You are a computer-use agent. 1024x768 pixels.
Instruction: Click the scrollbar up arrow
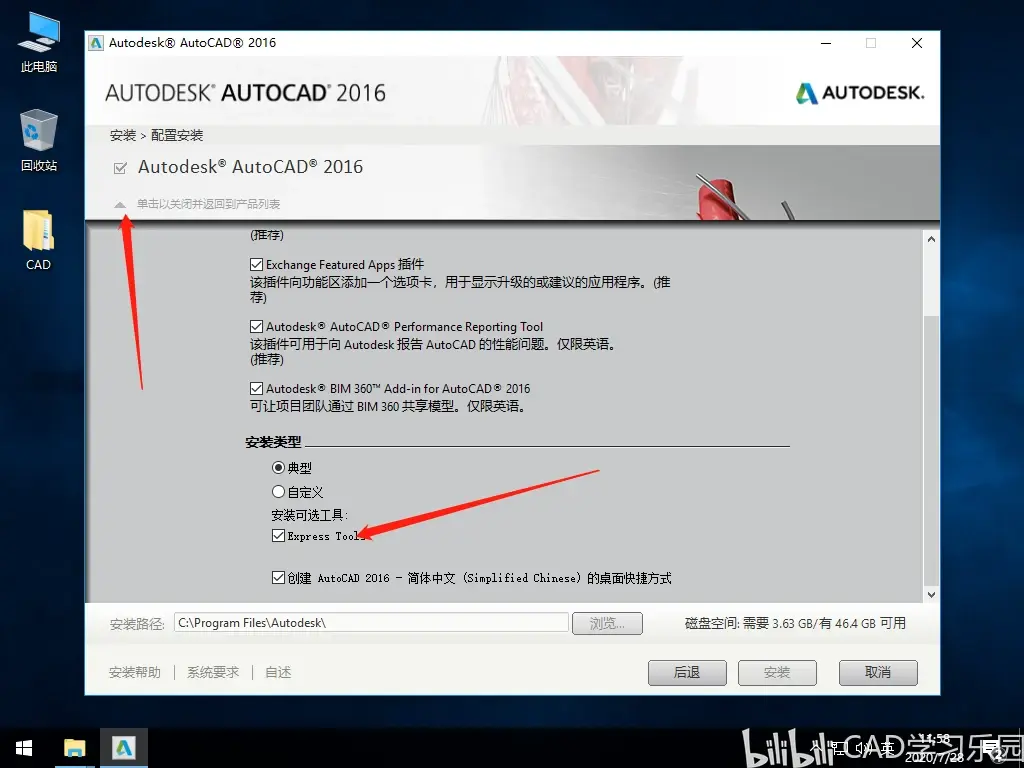pyautogui.click(x=931, y=240)
